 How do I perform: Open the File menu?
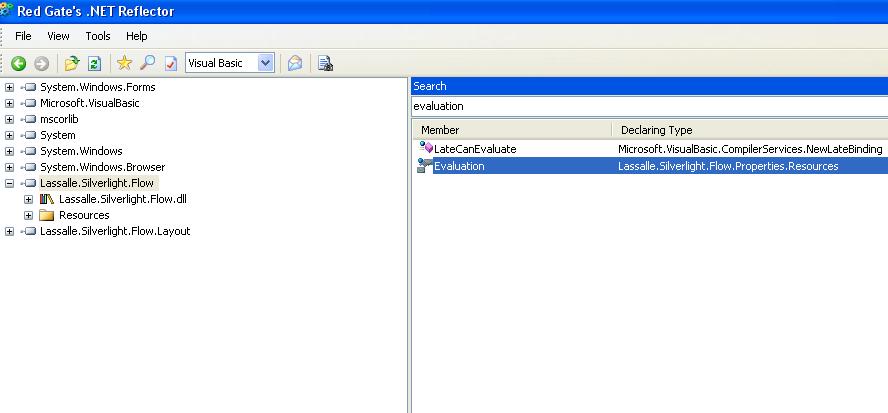coord(23,36)
